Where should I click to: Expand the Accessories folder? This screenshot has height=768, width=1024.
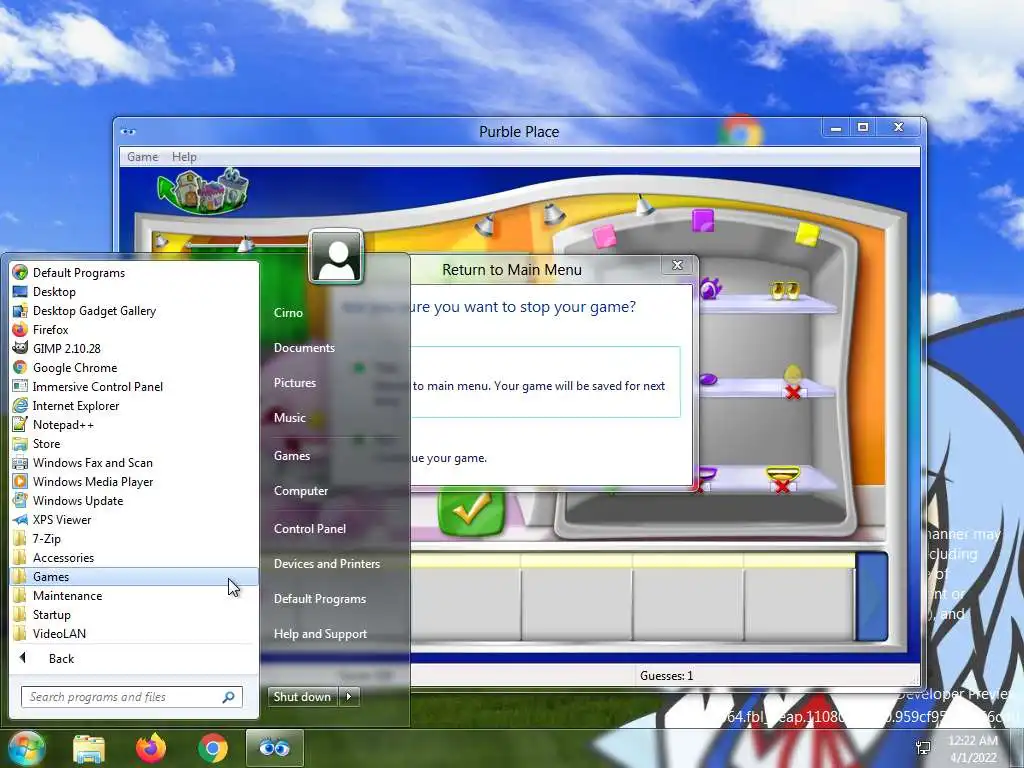click(134, 557)
